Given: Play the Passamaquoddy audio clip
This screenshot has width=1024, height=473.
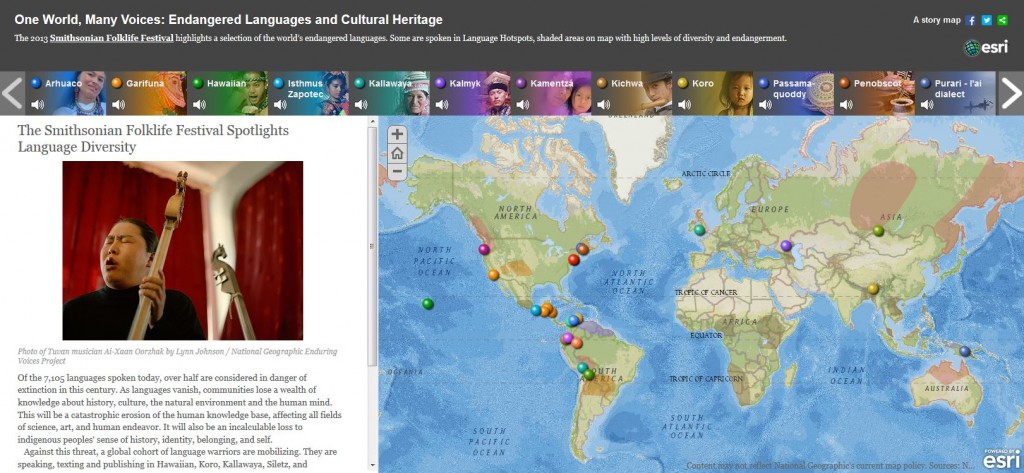Looking at the screenshot, I should 765,104.
